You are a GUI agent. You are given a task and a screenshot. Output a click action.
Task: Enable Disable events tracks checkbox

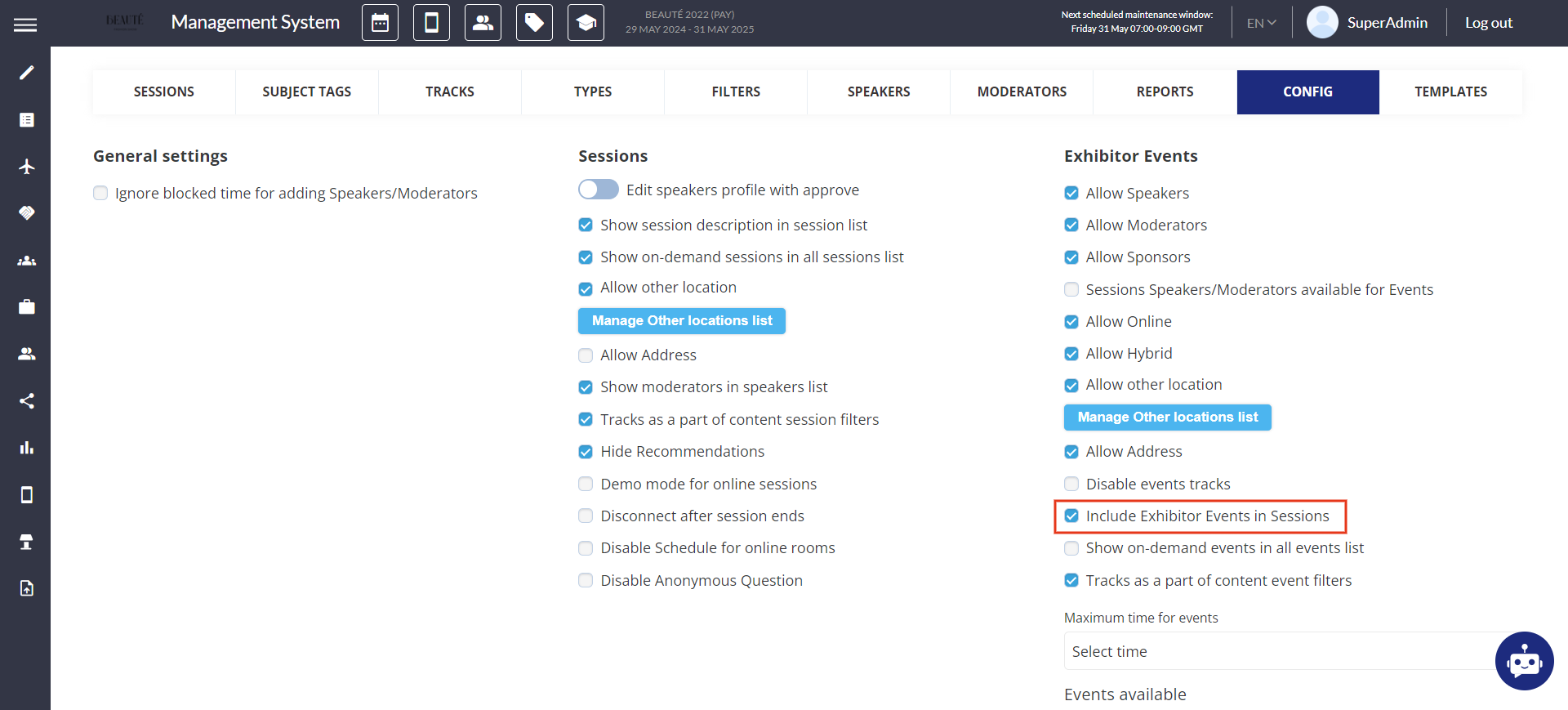tap(1071, 484)
